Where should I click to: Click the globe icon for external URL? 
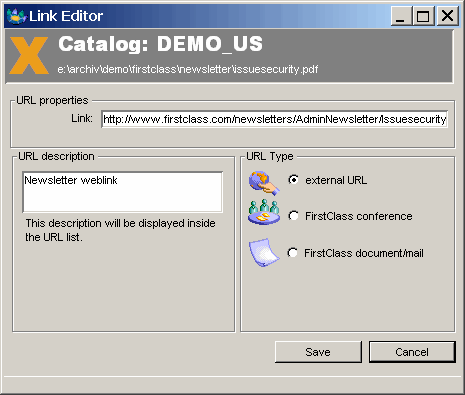click(x=264, y=183)
